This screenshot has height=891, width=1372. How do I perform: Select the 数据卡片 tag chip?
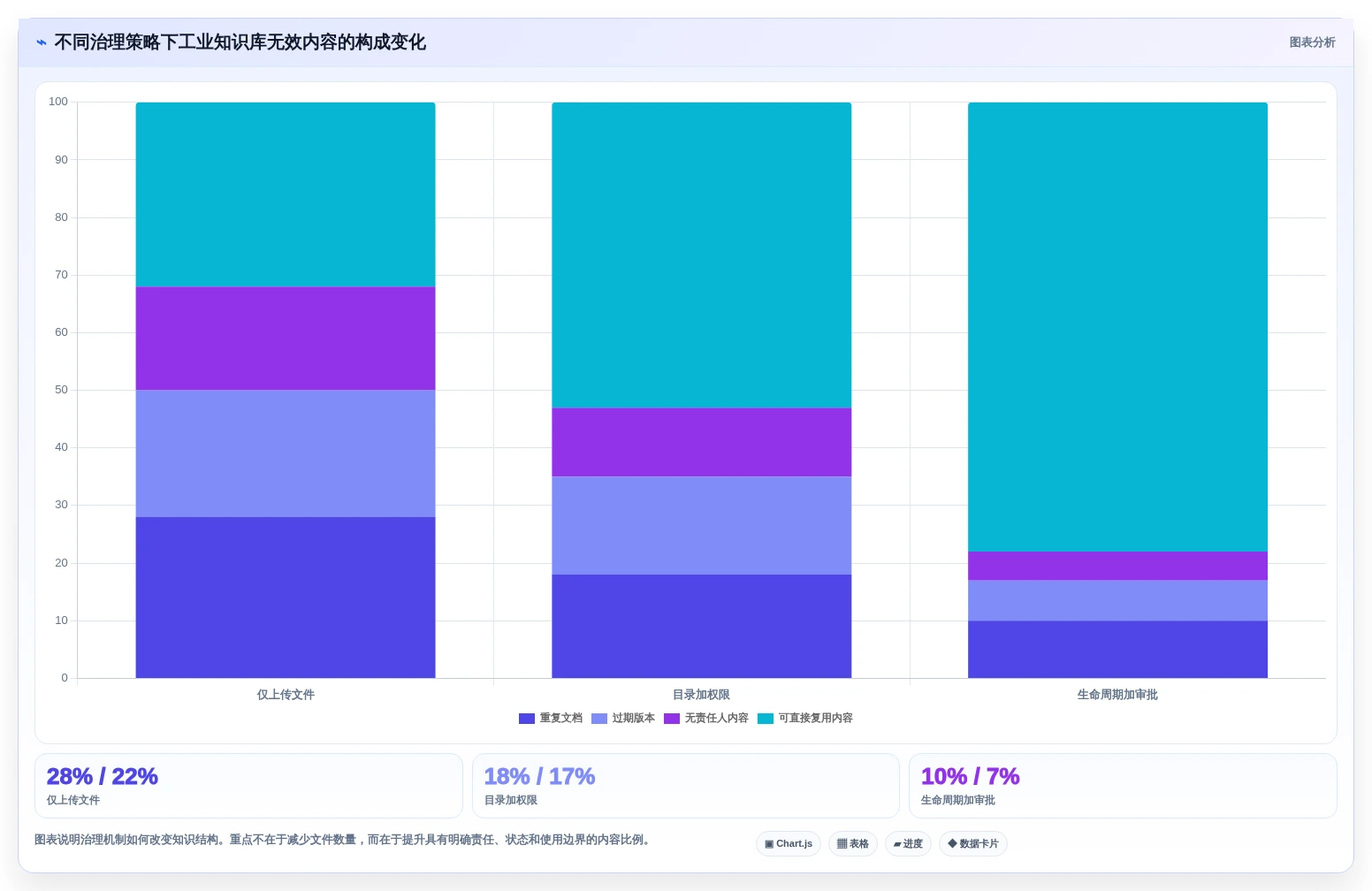973,844
